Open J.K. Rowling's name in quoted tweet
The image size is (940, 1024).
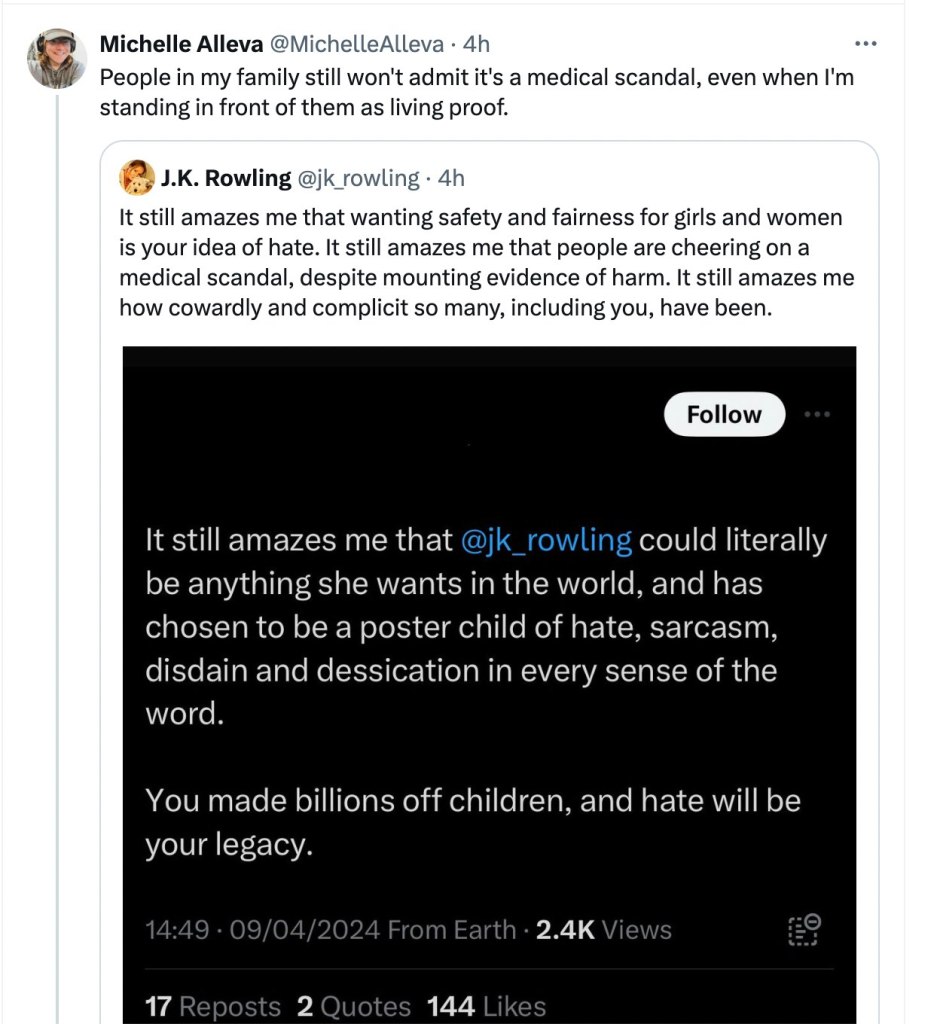coord(225,178)
